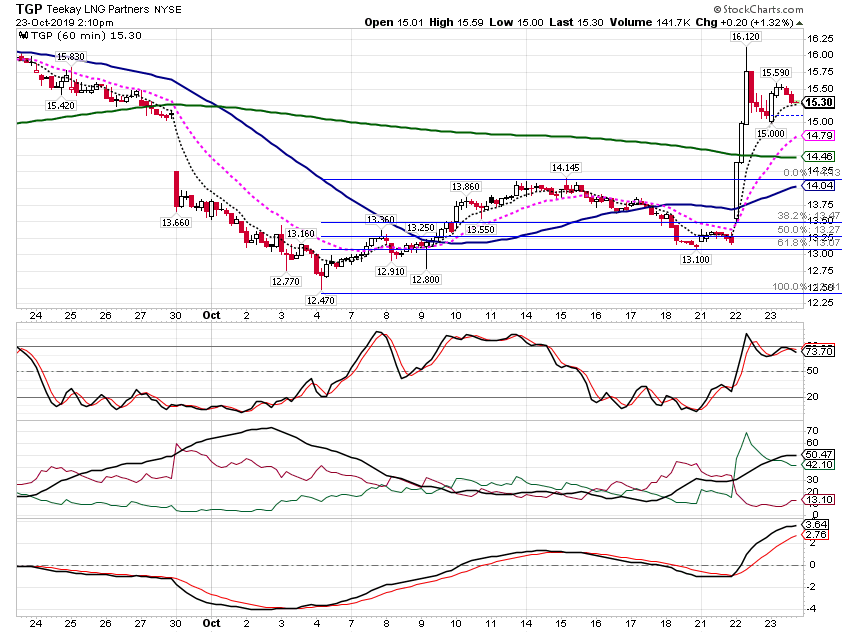Click the 12.910 price annotation

click(391, 272)
